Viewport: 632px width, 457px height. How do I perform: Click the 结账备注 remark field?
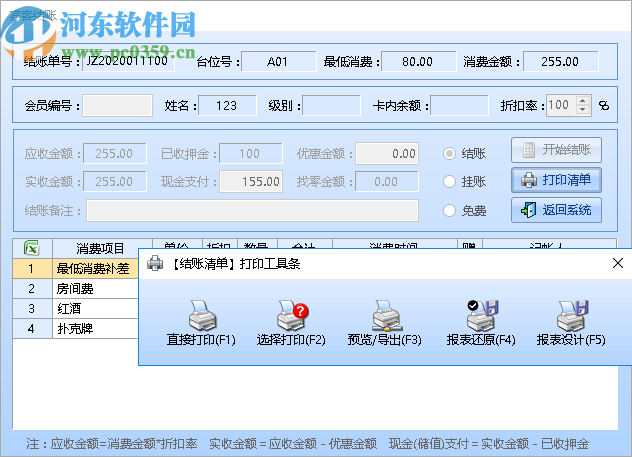click(252, 210)
